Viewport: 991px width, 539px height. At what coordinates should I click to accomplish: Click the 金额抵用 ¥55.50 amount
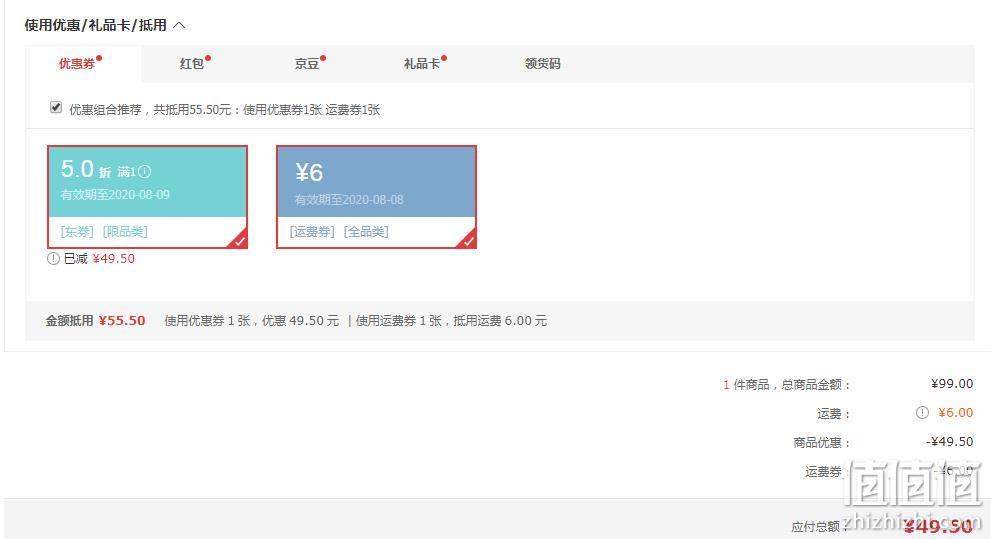[122, 321]
